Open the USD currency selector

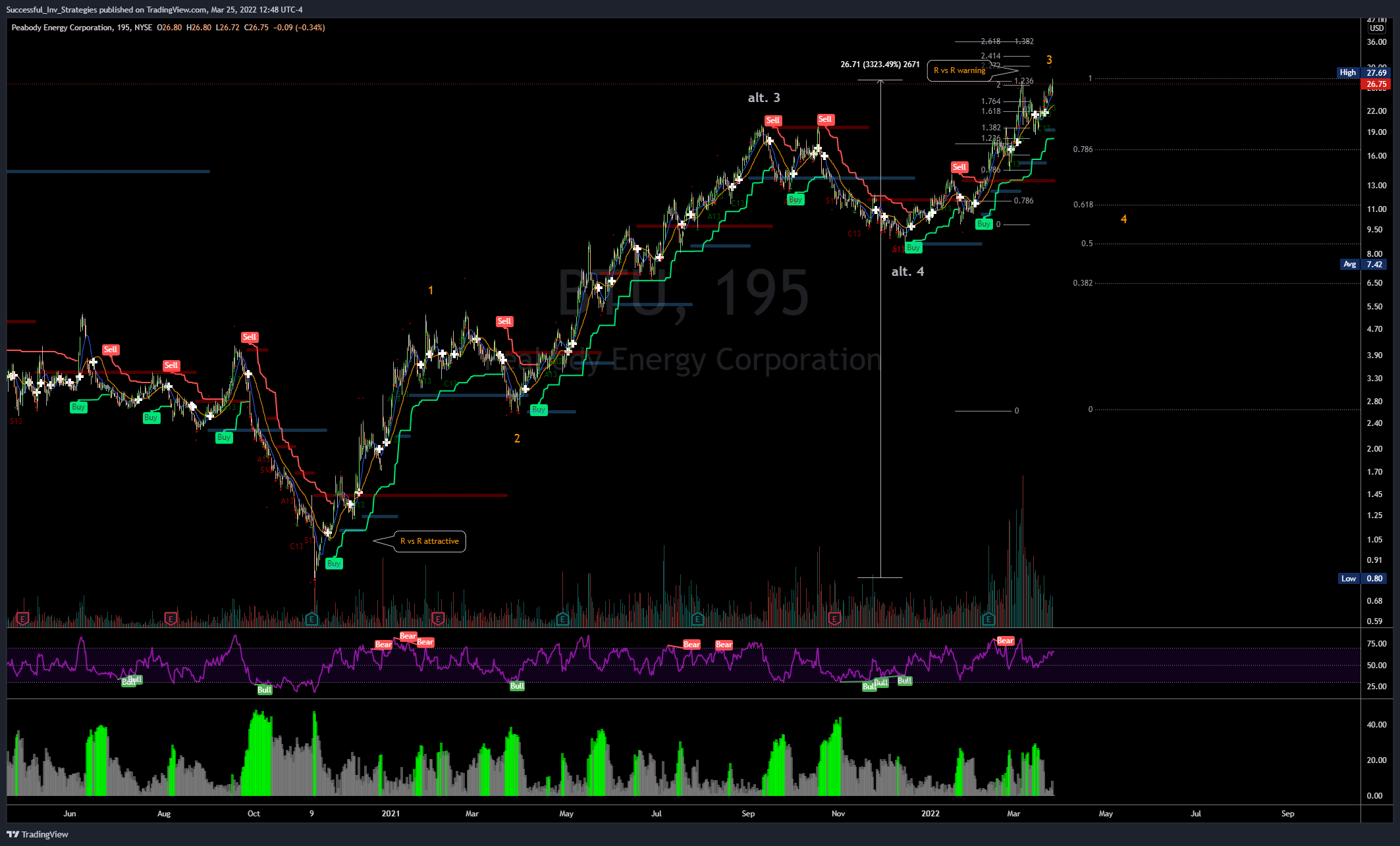[1376, 28]
